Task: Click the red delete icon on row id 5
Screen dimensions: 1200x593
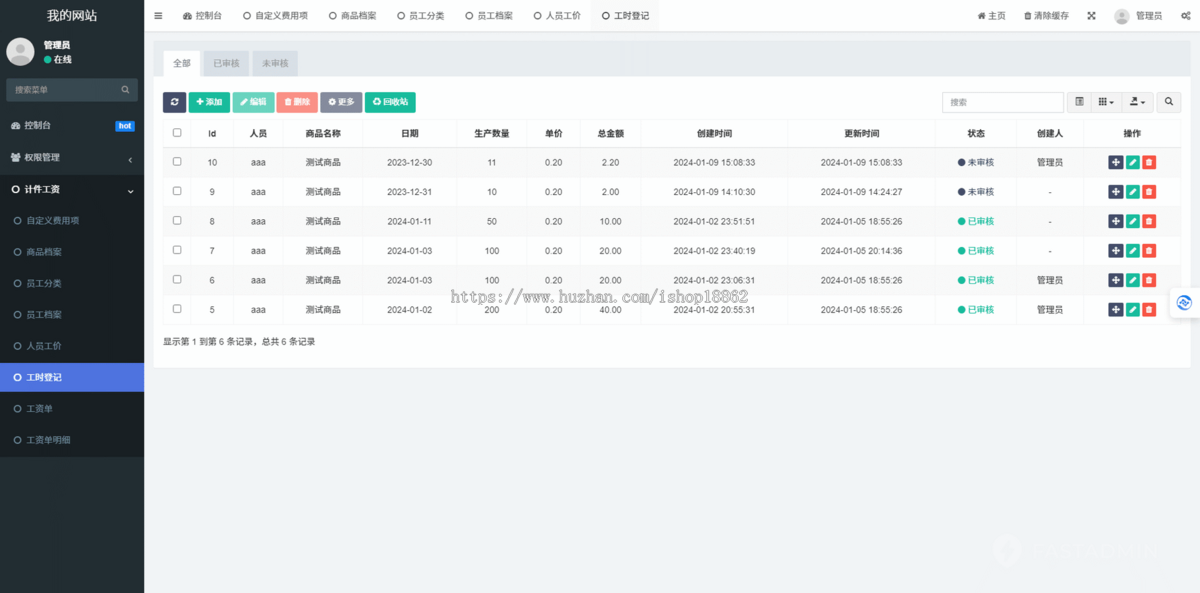Action: (x=1147, y=309)
